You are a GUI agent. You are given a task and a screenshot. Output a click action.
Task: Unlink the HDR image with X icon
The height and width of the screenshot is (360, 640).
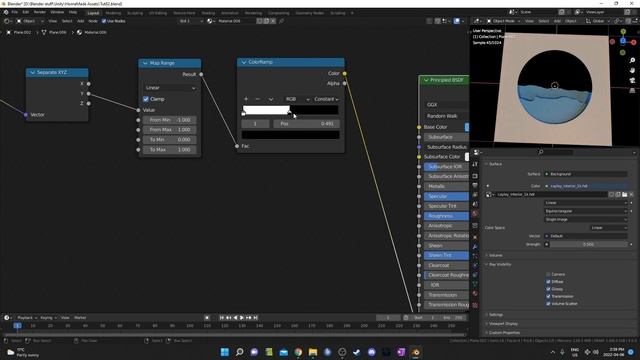(631, 195)
